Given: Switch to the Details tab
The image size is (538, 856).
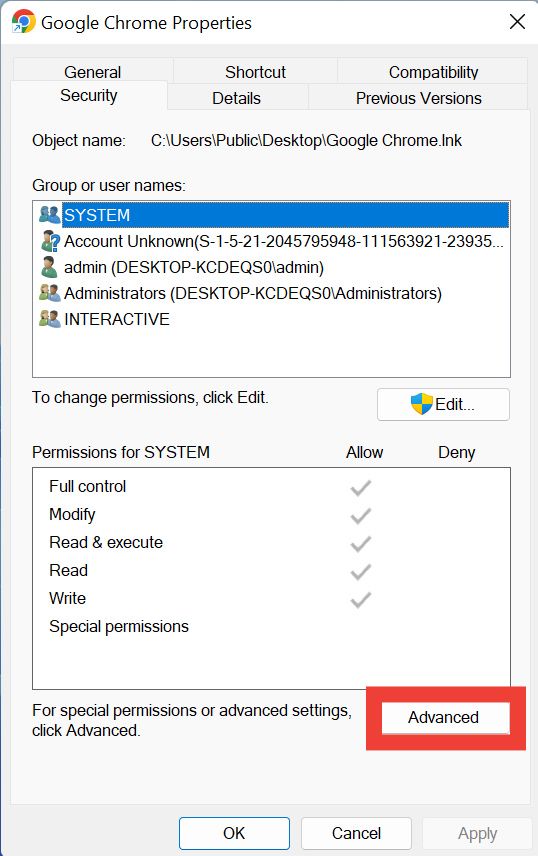Looking at the screenshot, I should (237, 98).
